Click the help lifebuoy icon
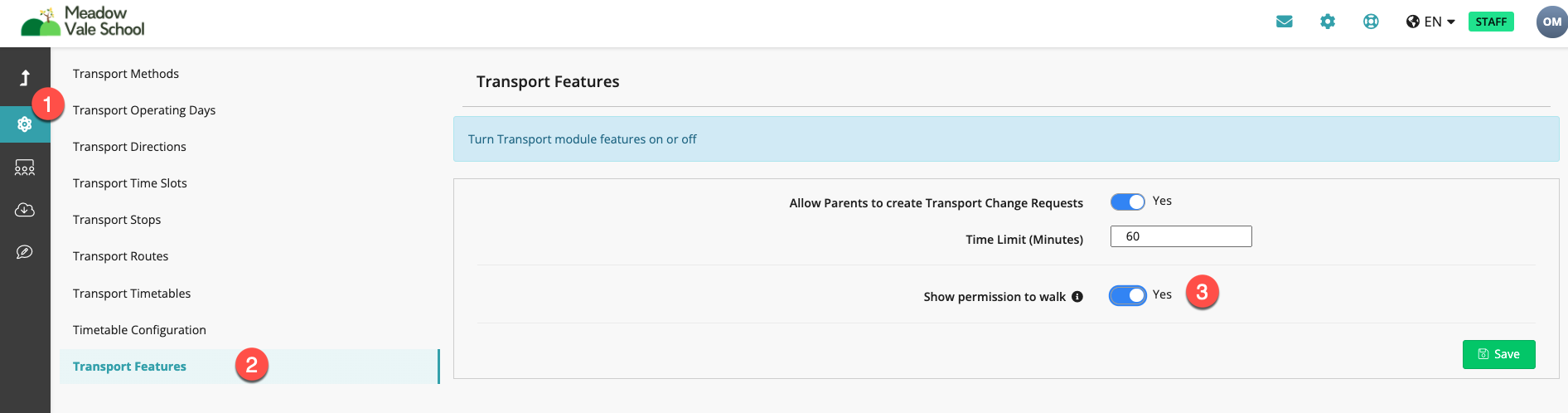 tap(1371, 22)
